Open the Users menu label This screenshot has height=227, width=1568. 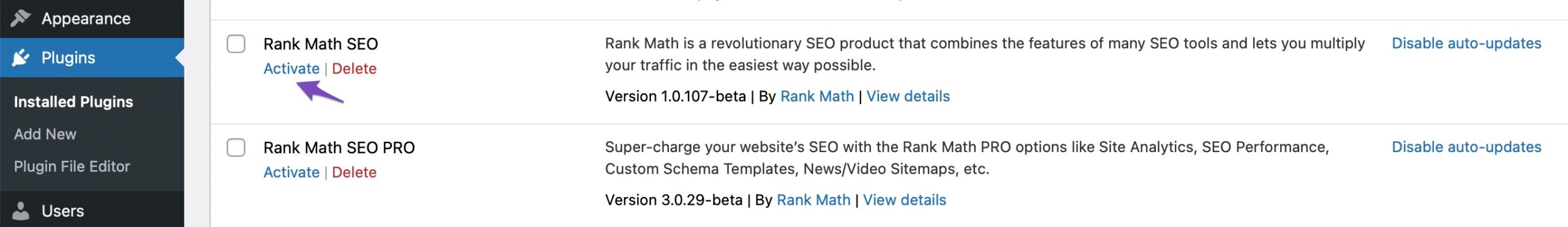(62, 211)
